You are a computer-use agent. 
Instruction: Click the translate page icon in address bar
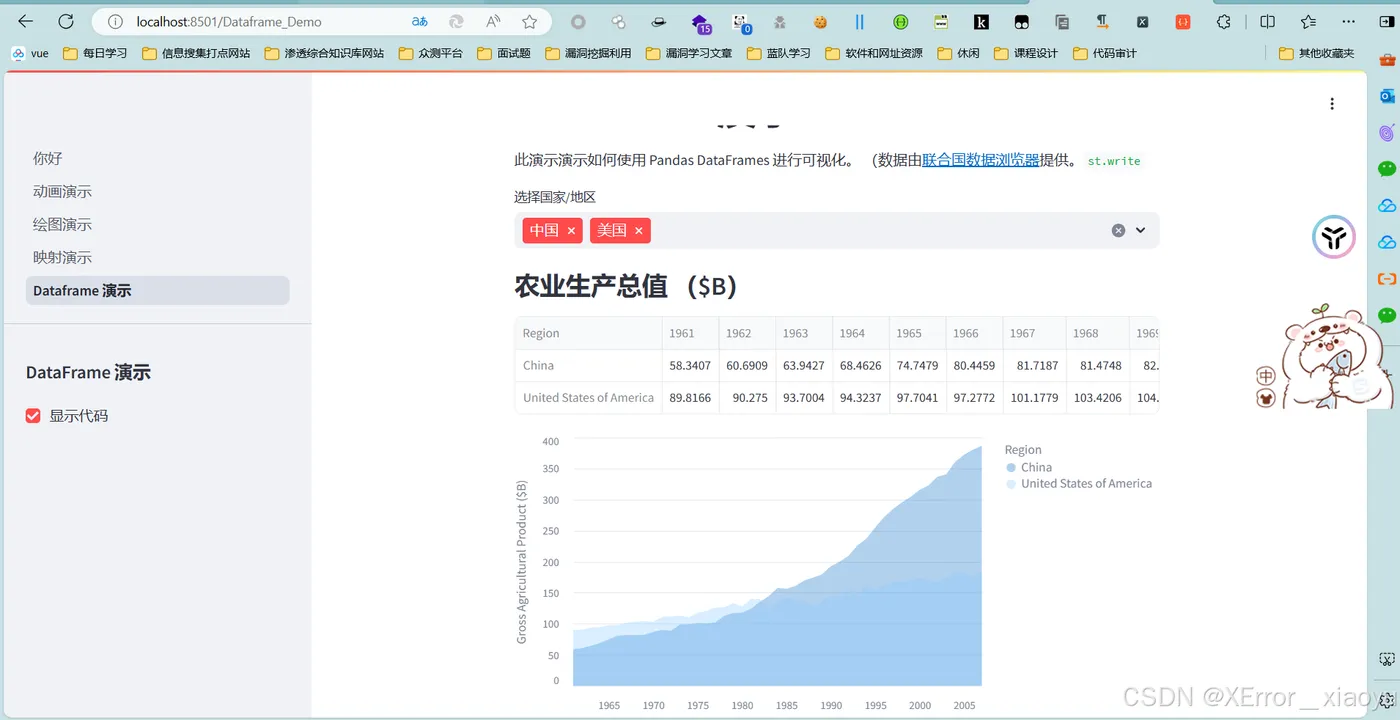pyautogui.click(x=420, y=21)
